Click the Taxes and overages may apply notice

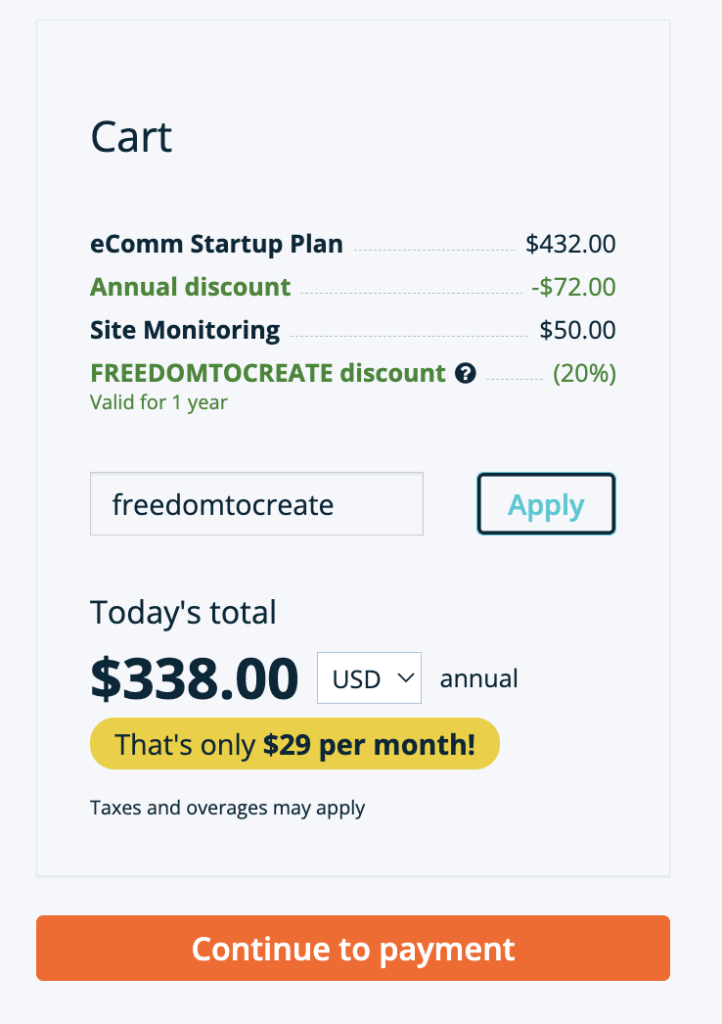(227, 807)
